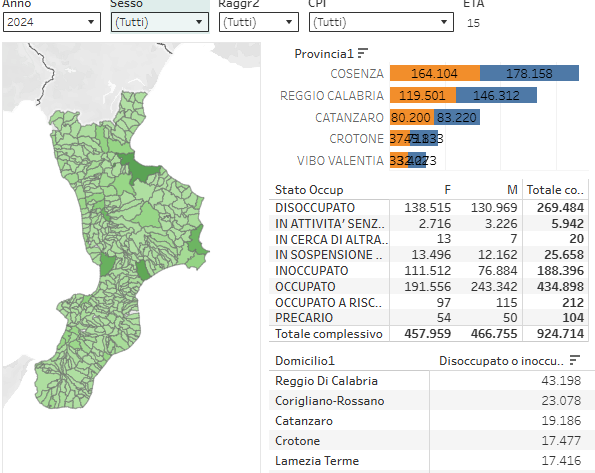Open the CPI (Tutti) dropdown
Viewport: 595px width, 473px height.
point(381,22)
